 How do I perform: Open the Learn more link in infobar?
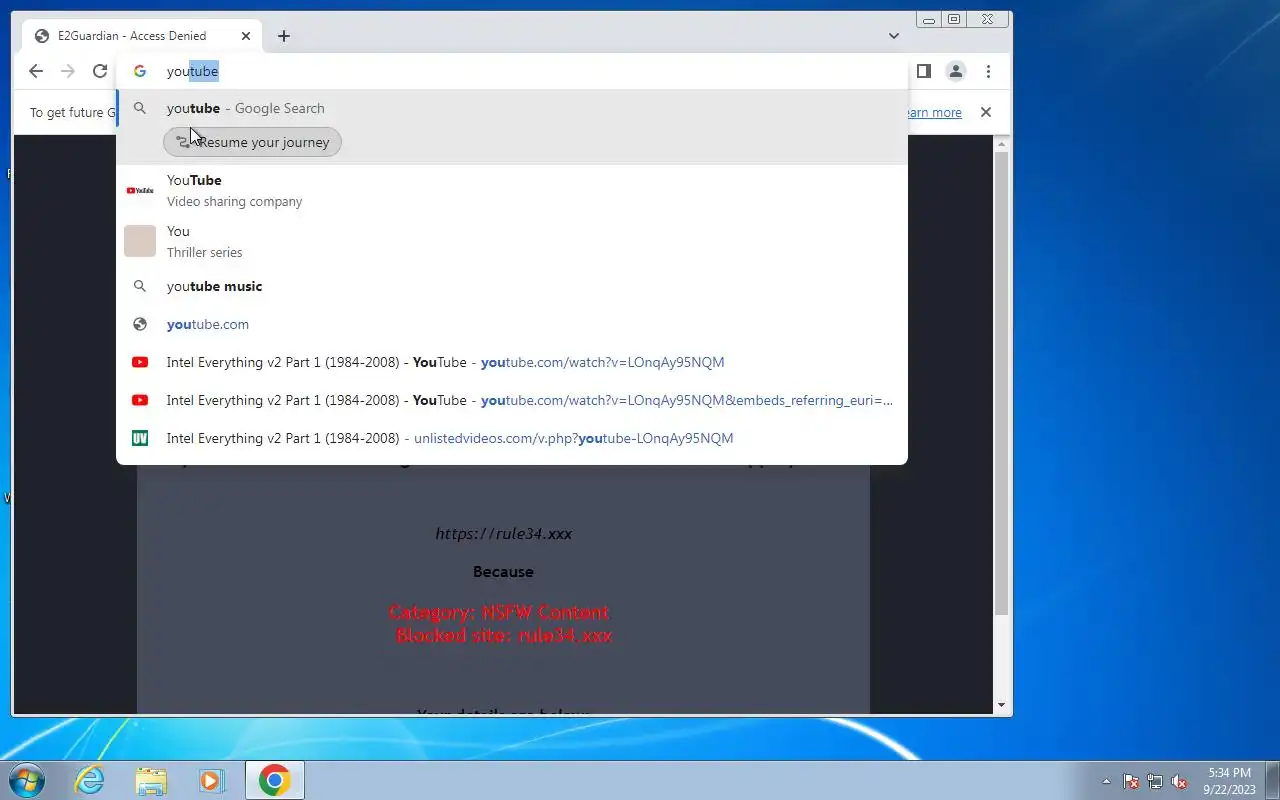pos(933,113)
